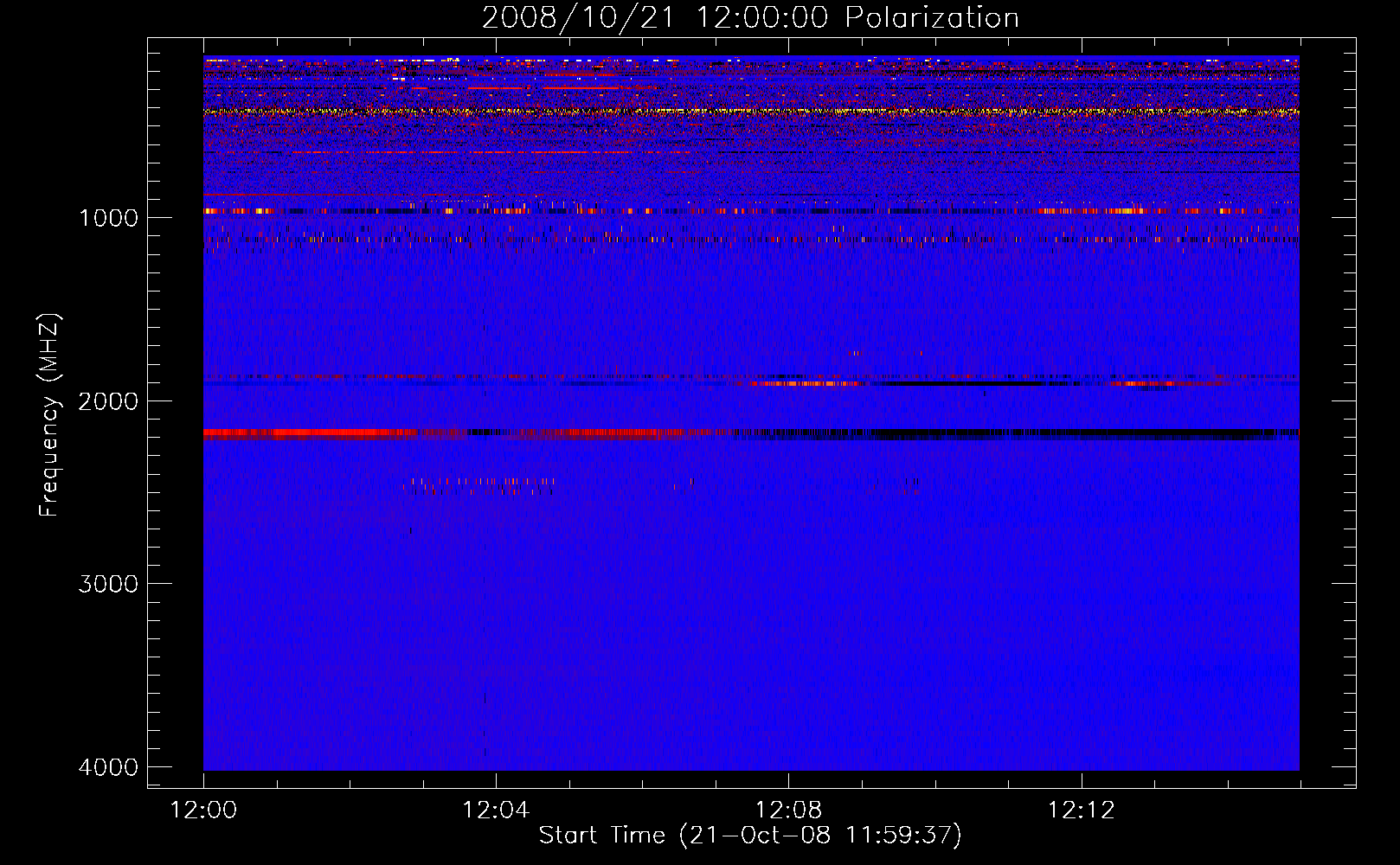Click the 2000 frequency tick label
Screen dimensions: 1400x865
tap(108, 400)
